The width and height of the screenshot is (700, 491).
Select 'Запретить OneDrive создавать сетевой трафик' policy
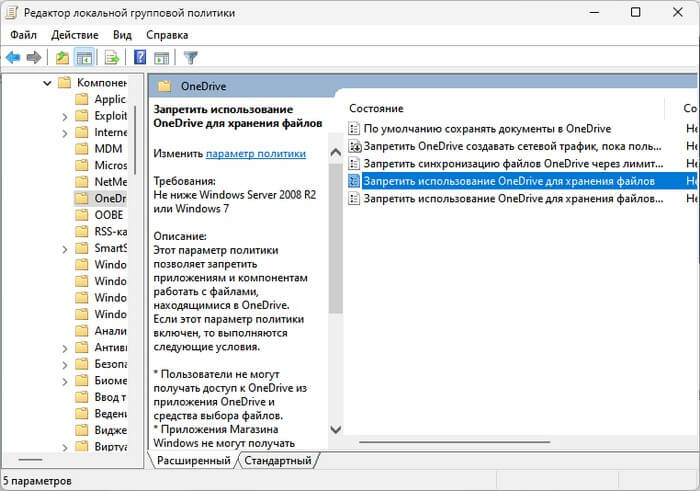pyautogui.click(x=512, y=146)
